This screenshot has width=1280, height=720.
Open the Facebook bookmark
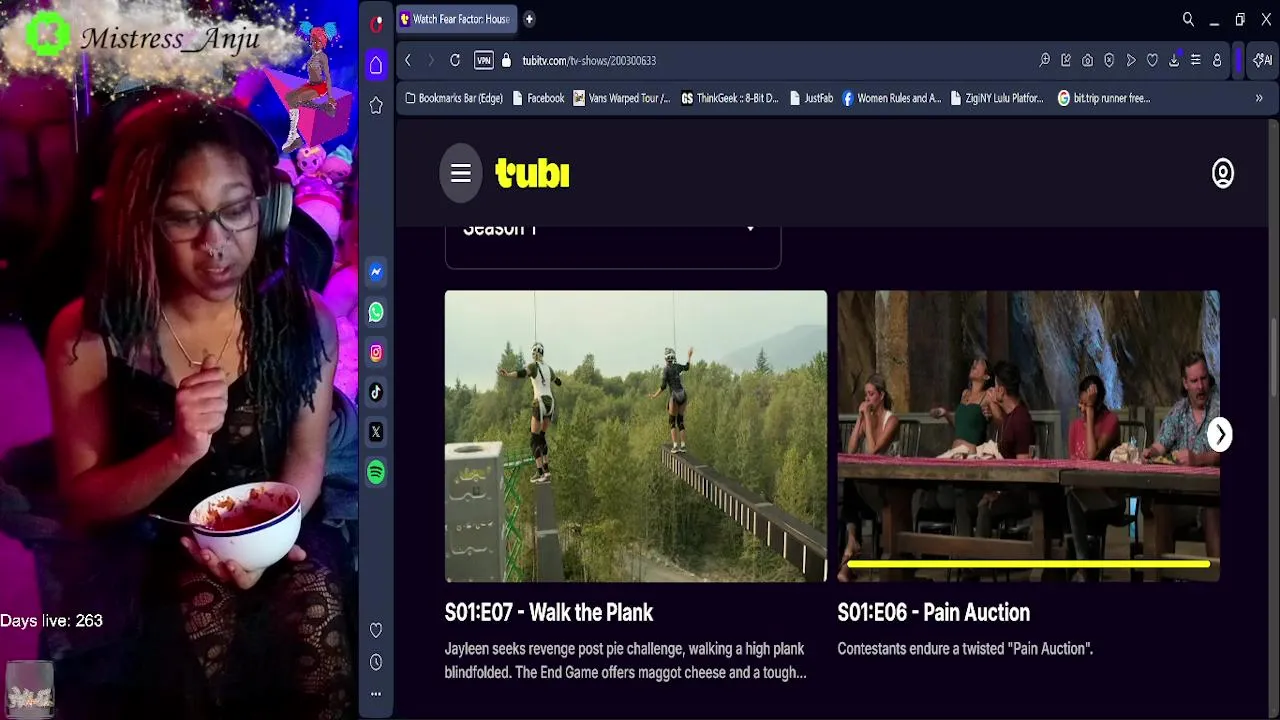click(538, 98)
